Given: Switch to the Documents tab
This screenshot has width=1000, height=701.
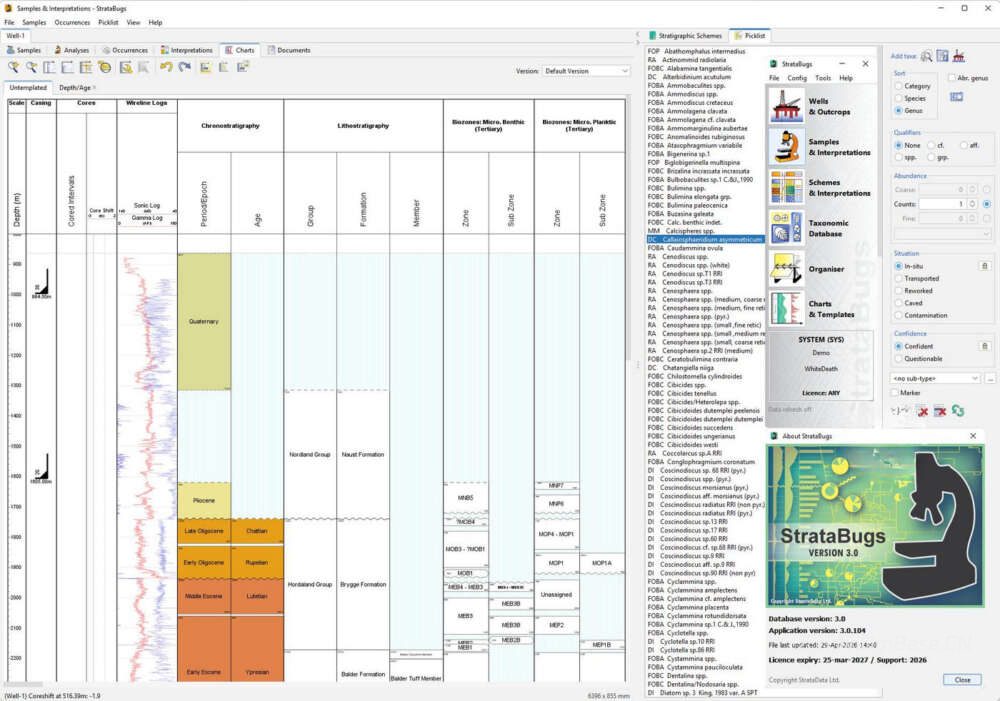Looking at the screenshot, I should tap(289, 50).
